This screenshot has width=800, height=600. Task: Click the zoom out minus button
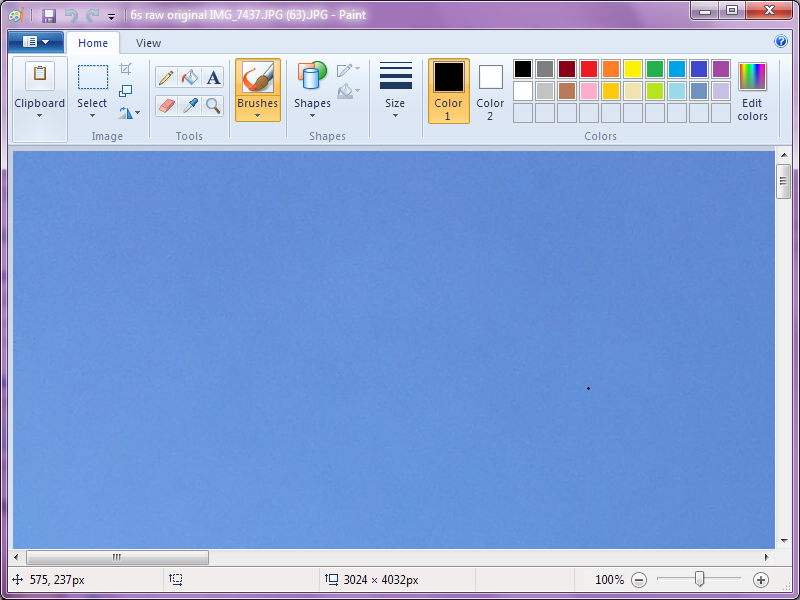click(x=639, y=580)
